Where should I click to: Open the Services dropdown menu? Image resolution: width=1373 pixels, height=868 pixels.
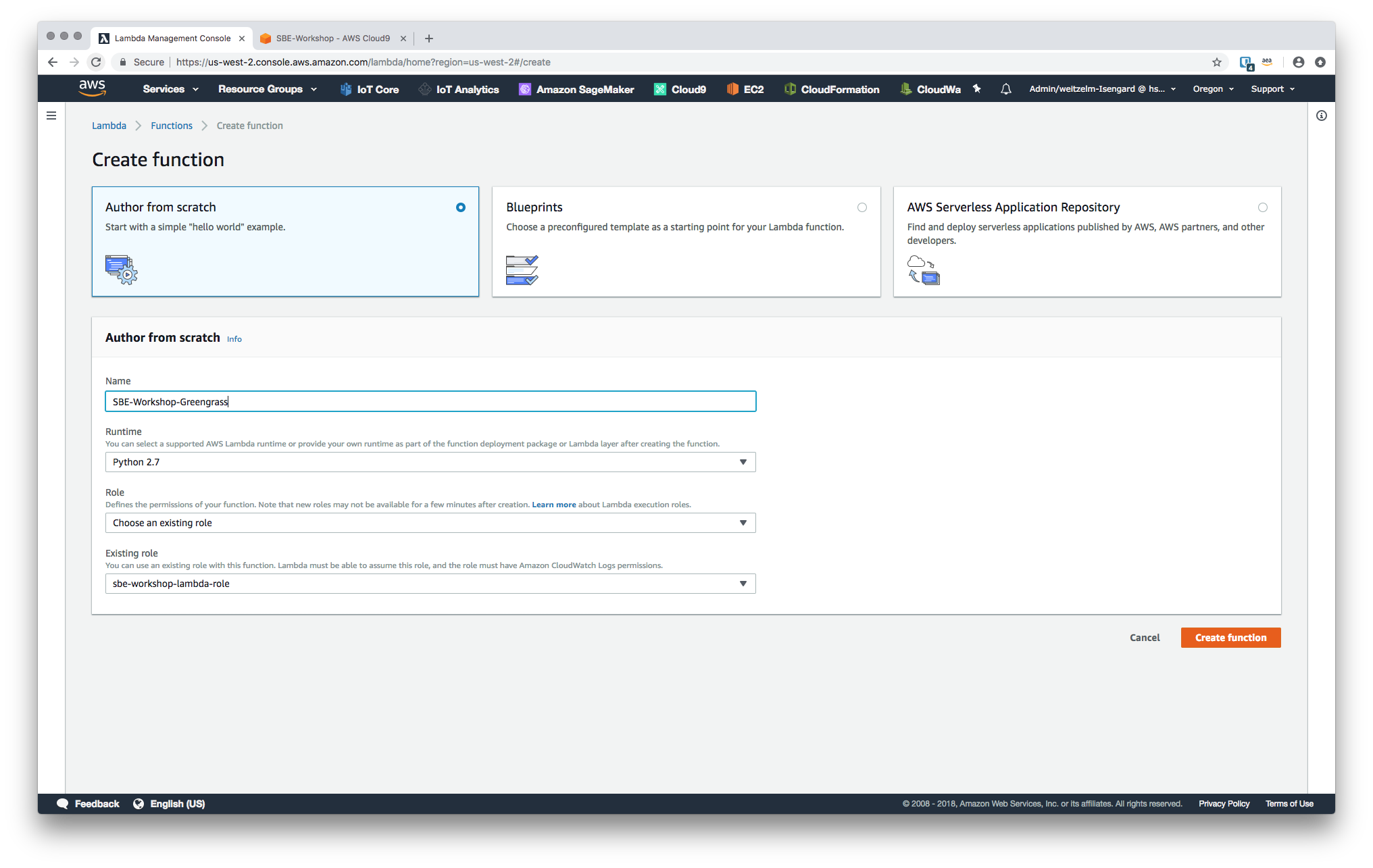tap(171, 89)
